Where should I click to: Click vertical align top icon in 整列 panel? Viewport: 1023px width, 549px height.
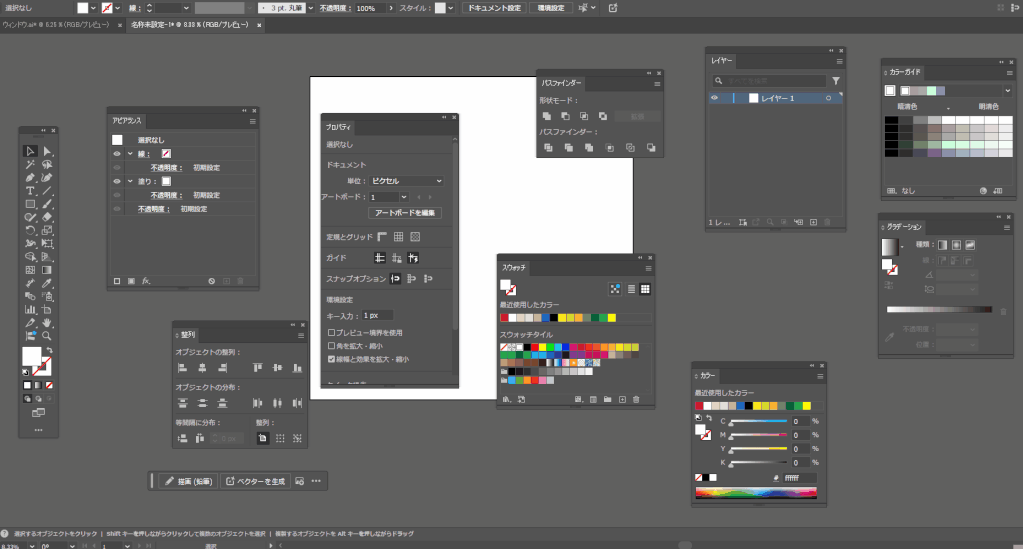pyautogui.click(x=258, y=368)
